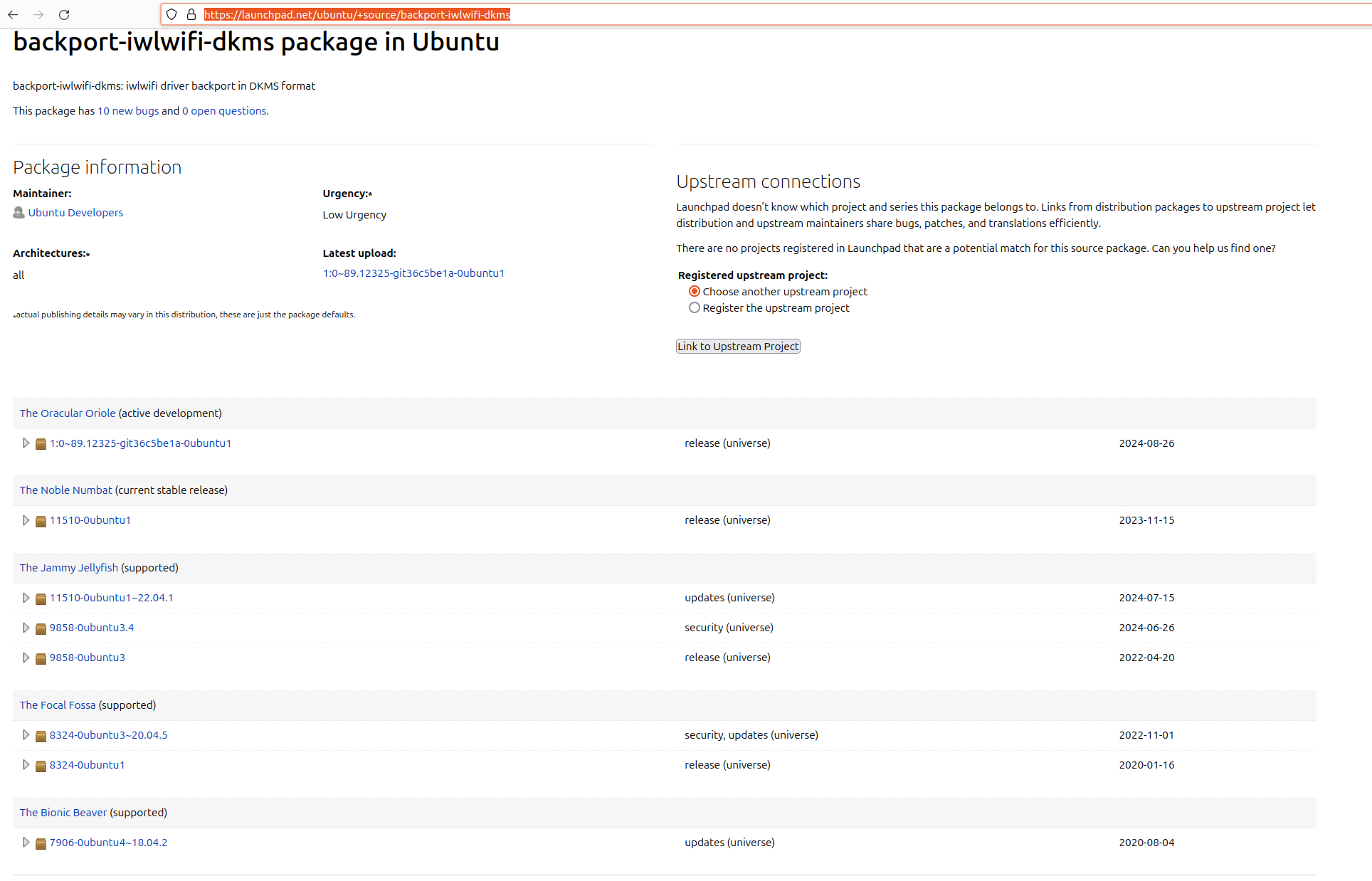Open The Jammy Jellyfish series link

pyautogui.click(x=69, y=568)
